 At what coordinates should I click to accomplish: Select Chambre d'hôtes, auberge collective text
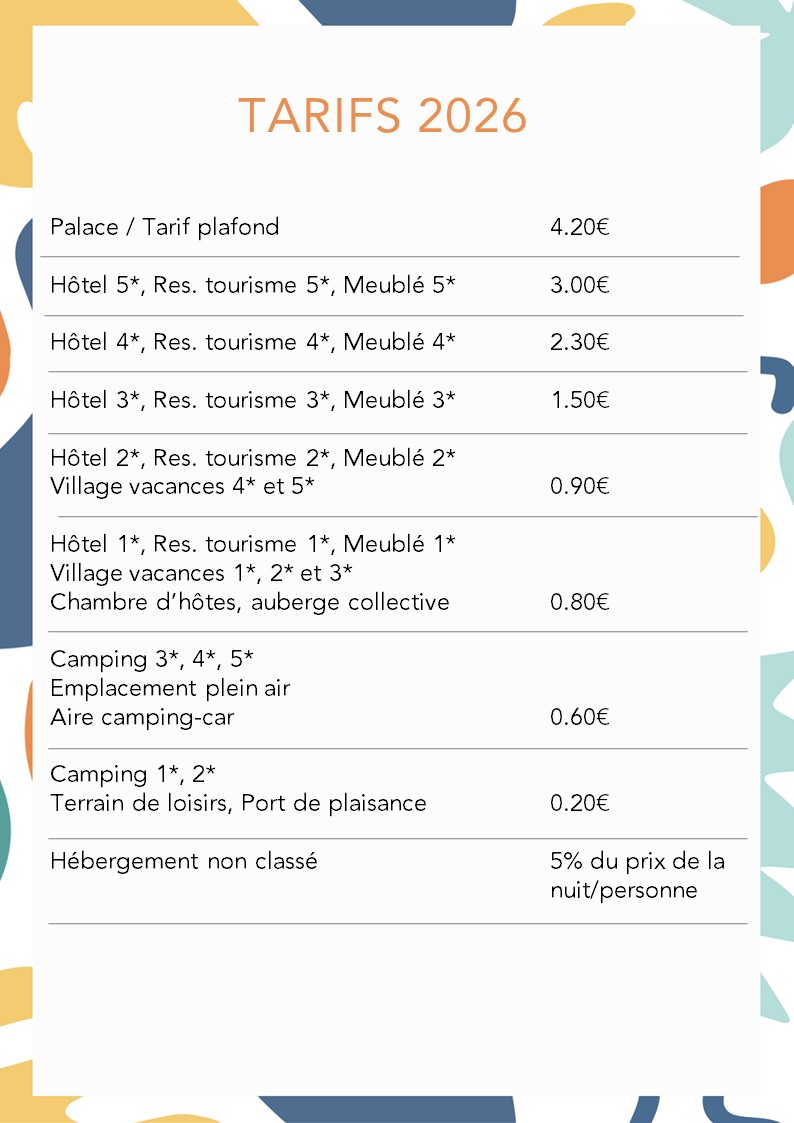pyautogui.click(x=250, y=602)
